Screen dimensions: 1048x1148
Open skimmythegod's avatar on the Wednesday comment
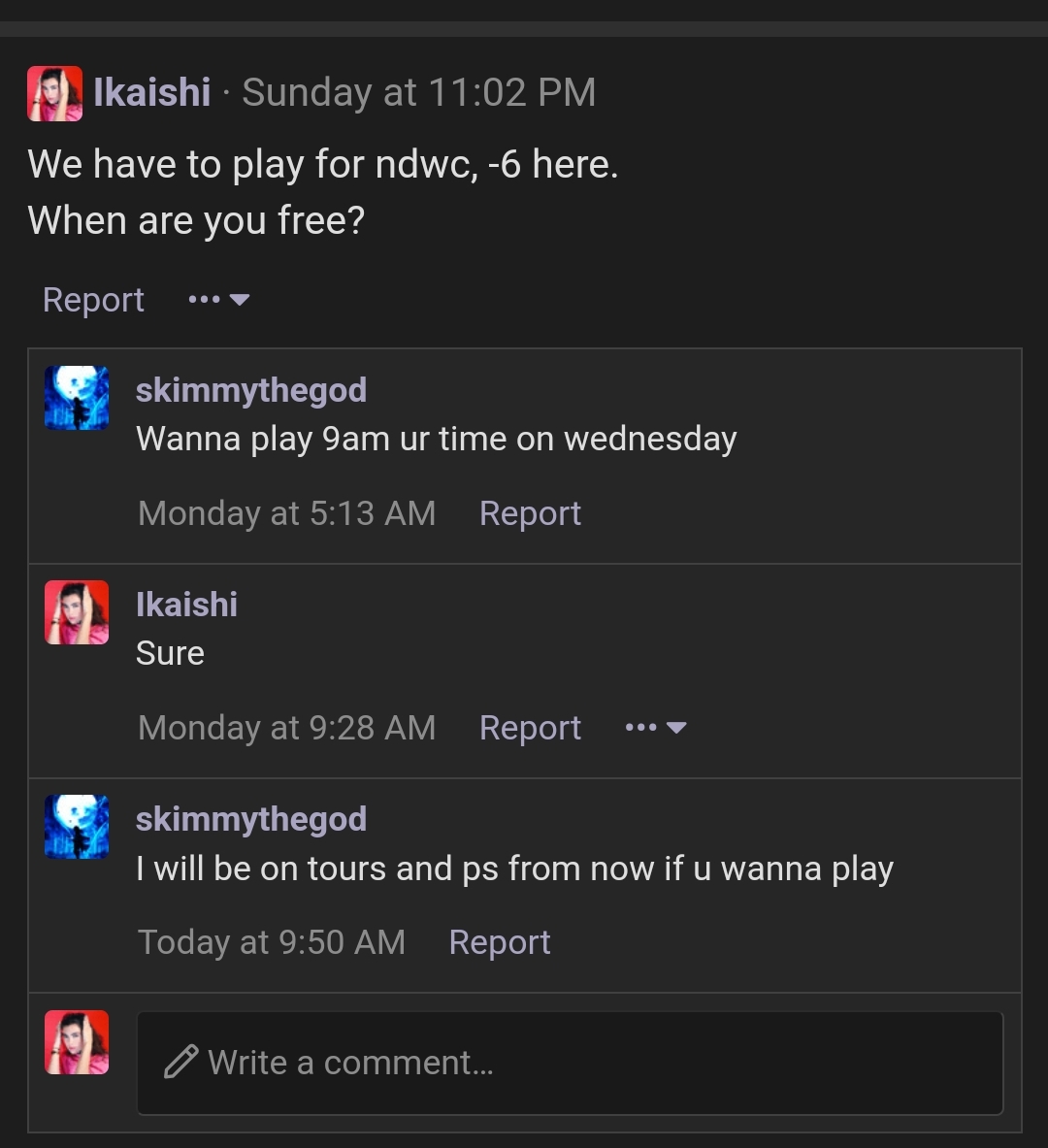(x=77, y=398)
